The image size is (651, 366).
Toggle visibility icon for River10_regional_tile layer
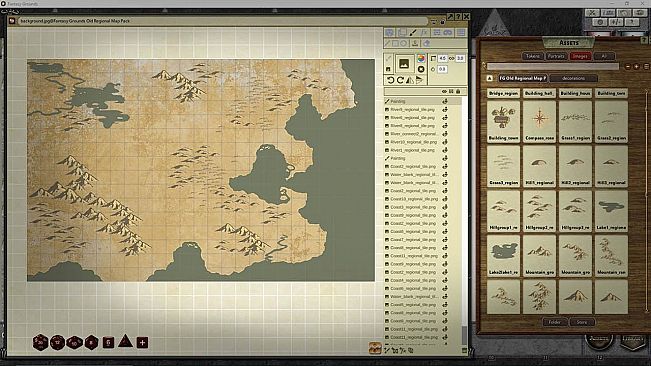pyautogui.click(x=445, y=142)
